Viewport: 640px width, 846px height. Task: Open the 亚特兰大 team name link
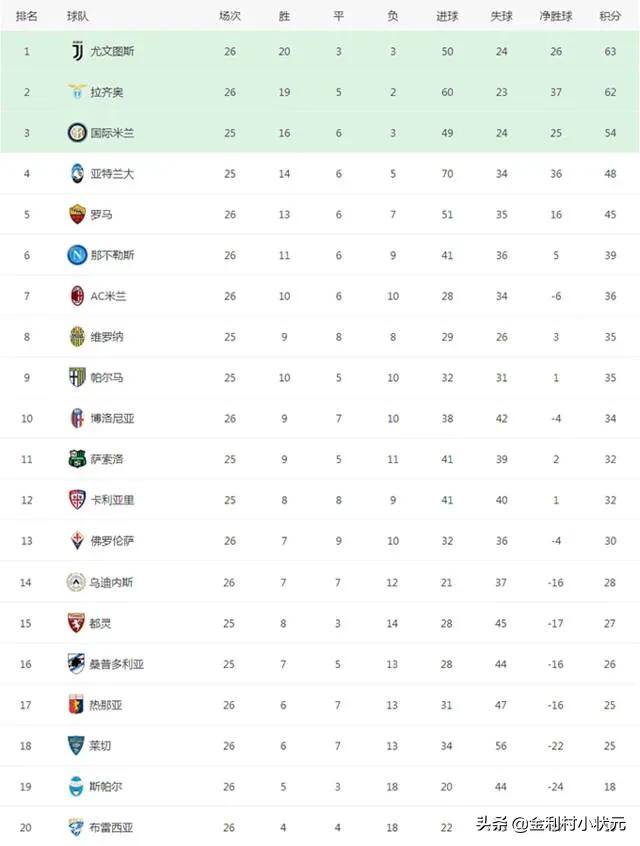[x=112, y=174]
